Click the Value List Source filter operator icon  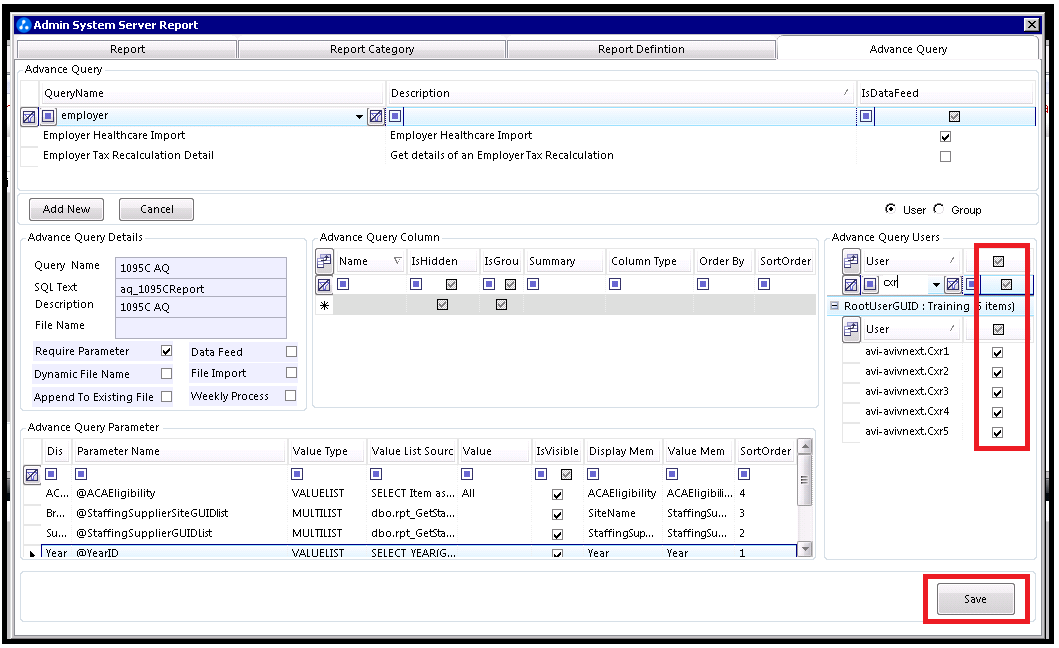pyautogui.click(x=377, y=474)
